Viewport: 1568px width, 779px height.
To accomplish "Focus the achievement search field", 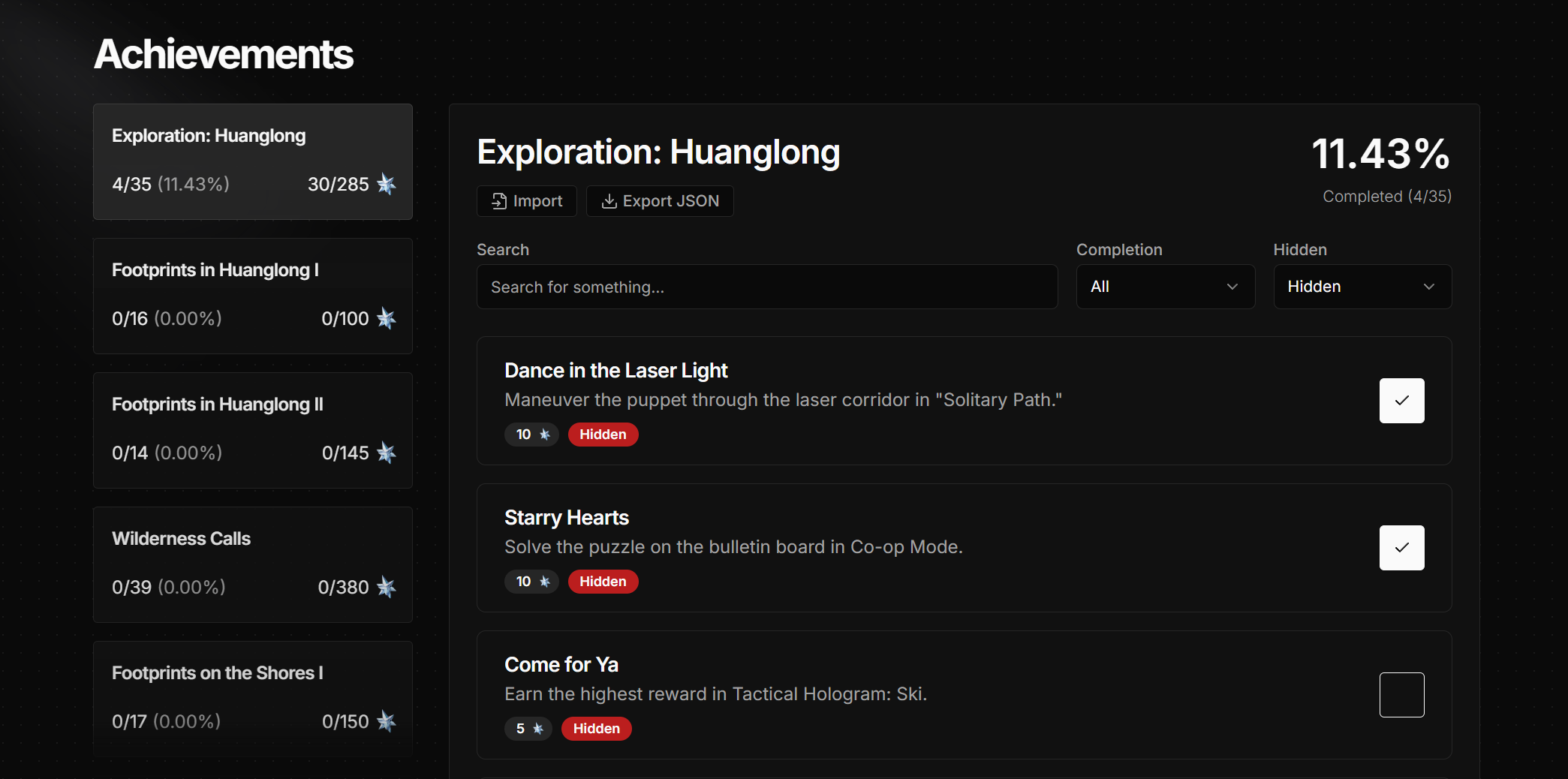I will coord(766,287).
